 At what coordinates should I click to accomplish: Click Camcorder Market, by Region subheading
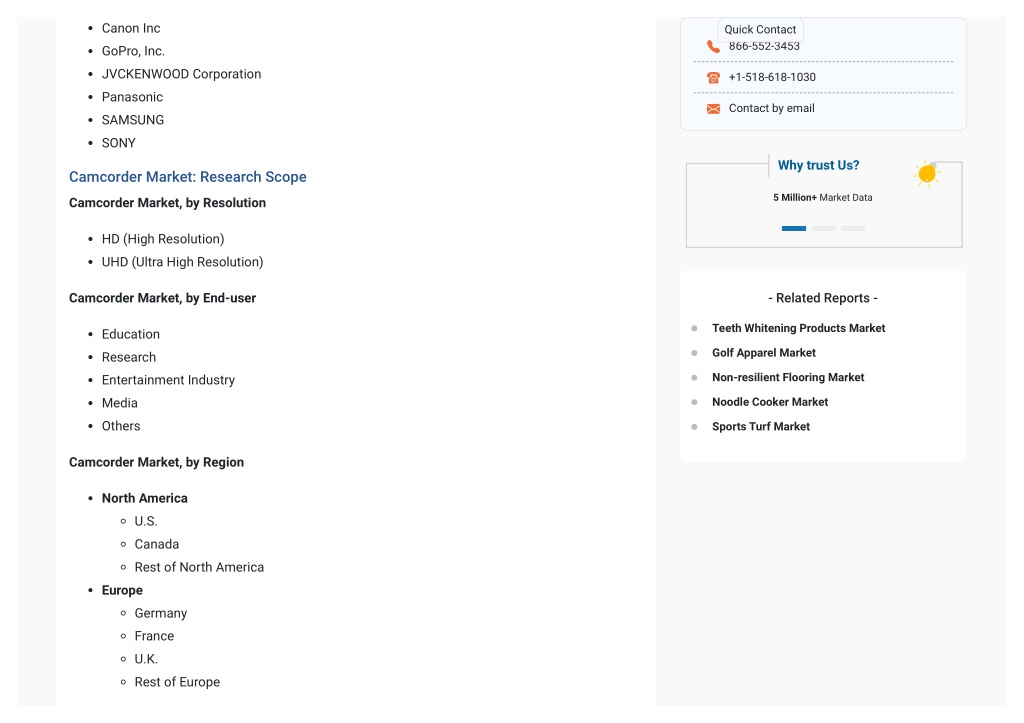click(157, 462)
